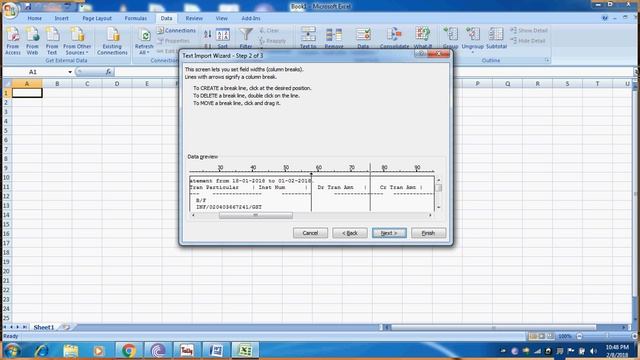Click the Back button in wizard

click(350, 233)
